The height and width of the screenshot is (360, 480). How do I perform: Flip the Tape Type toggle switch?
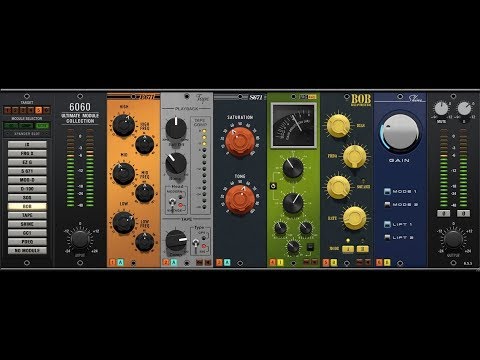tap(196, 243)
